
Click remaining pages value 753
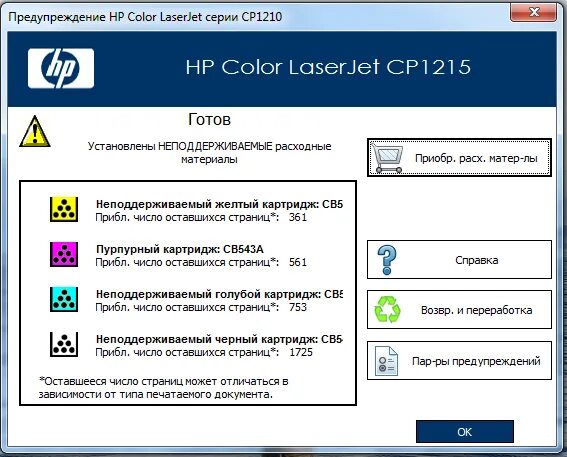point(298,307)
